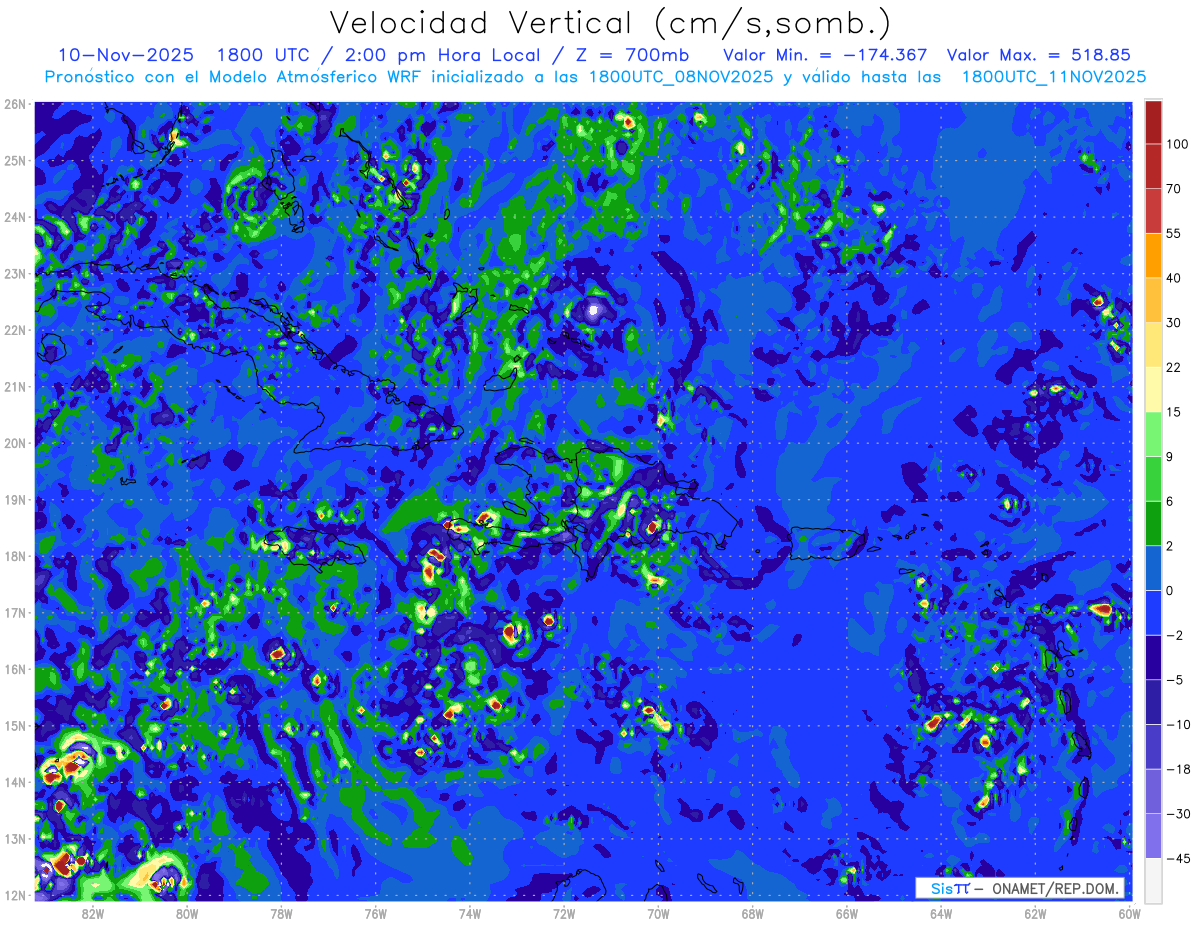The image size is (1200, 927).
Task: Pick the navy swatch between -5 and -2
Action: coord(1153,656)
